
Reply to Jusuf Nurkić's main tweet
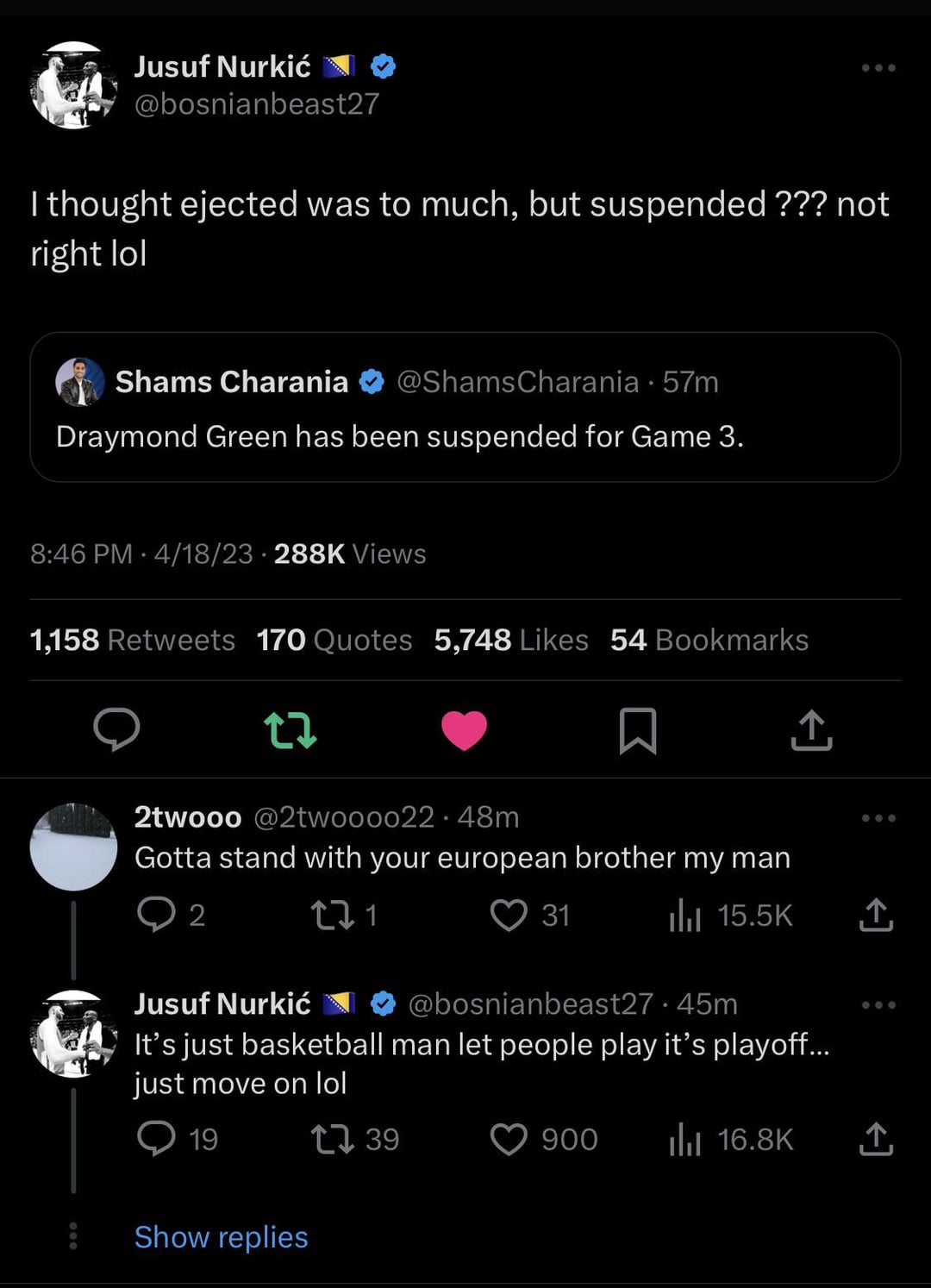point(116,729)
